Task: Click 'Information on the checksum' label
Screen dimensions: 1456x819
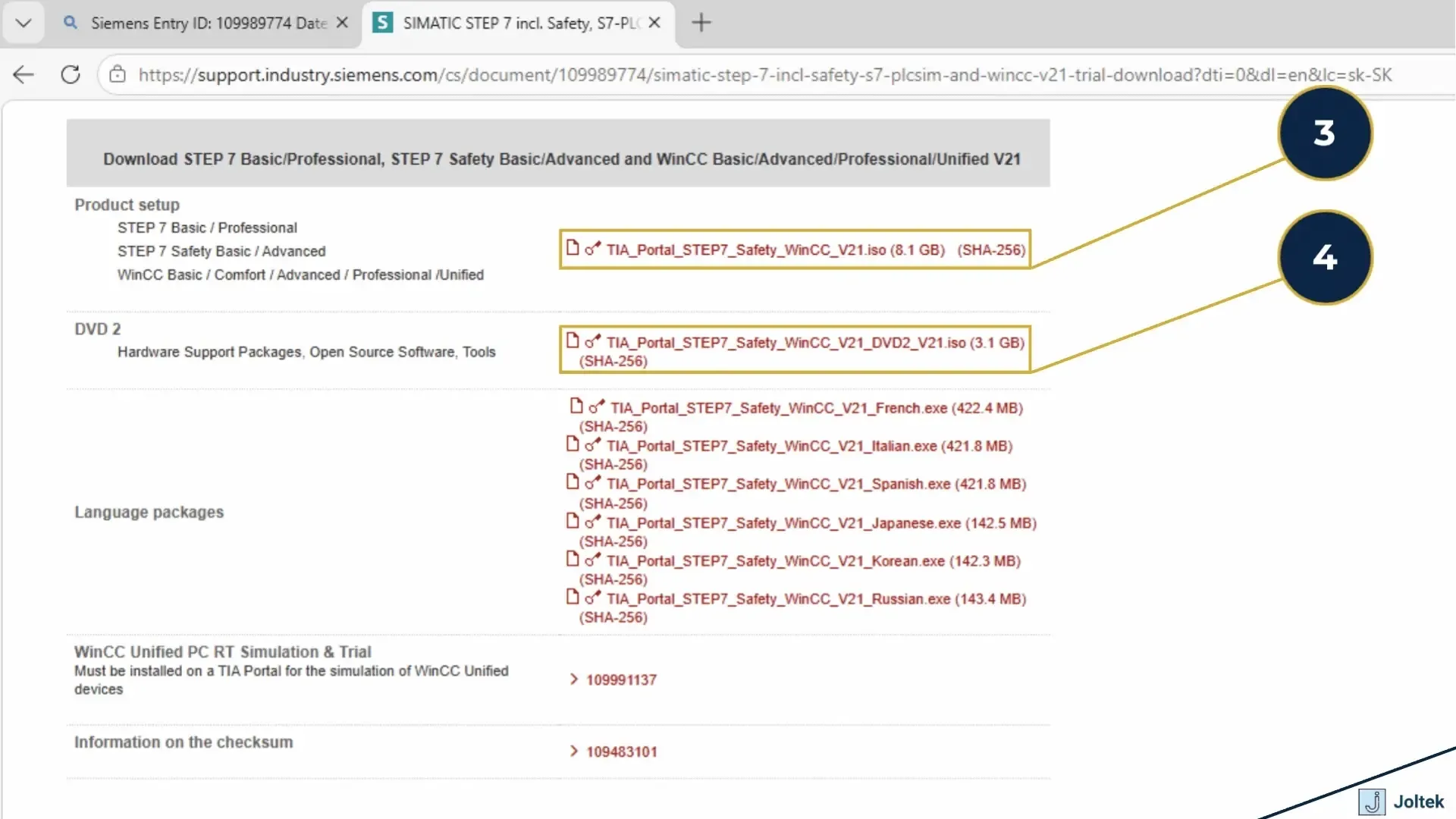Action: [x=184, y=742]
